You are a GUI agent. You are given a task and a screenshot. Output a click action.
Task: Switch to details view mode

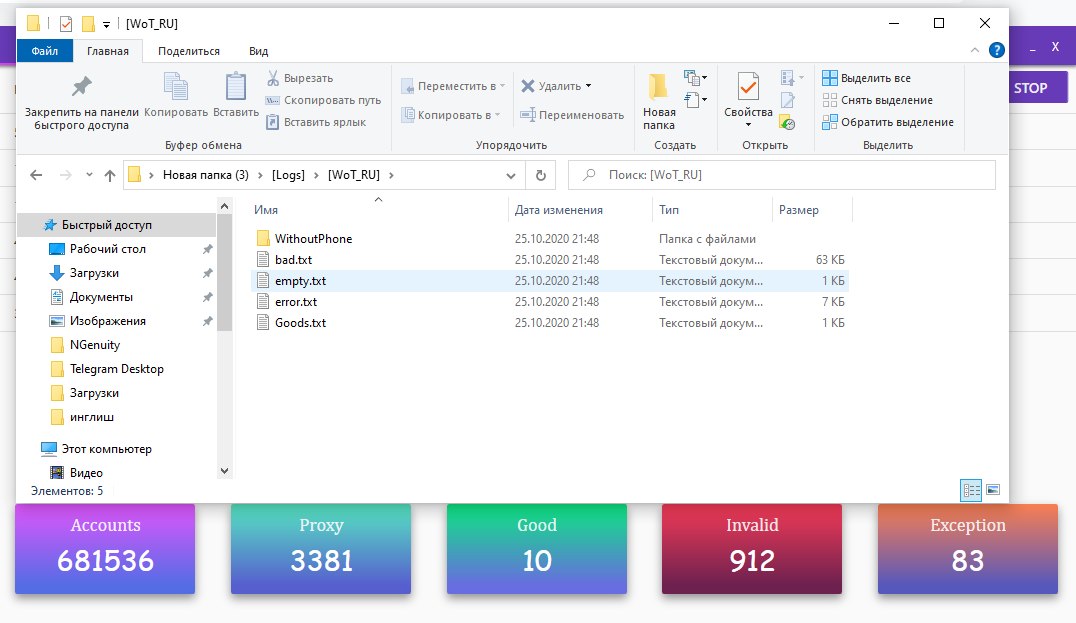tap(971, 490)
